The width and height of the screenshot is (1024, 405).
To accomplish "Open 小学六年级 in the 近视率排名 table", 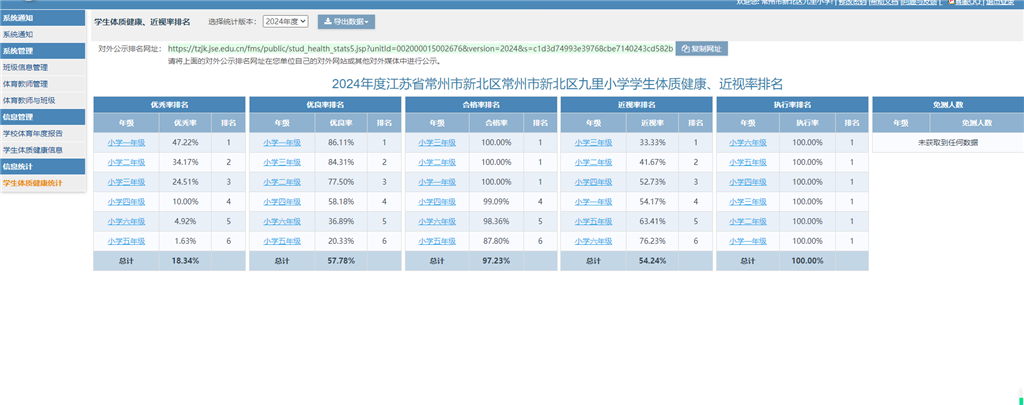I will click(x=594, y=241).
